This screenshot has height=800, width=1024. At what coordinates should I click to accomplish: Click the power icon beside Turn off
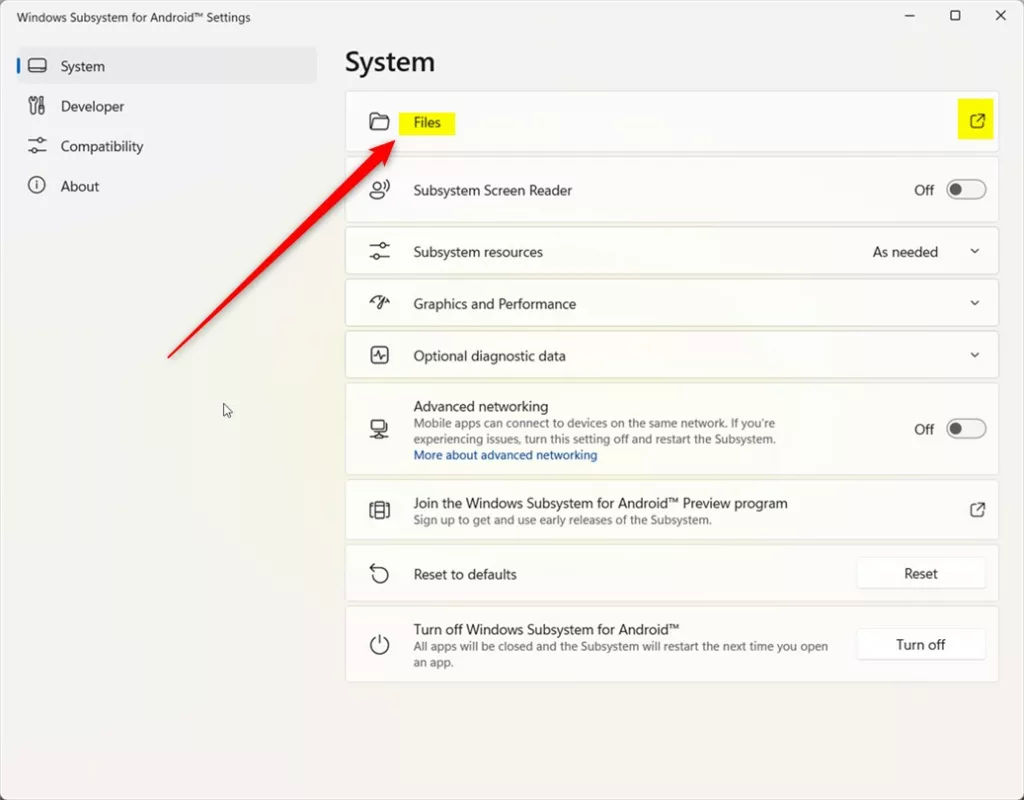coord(379,644)
